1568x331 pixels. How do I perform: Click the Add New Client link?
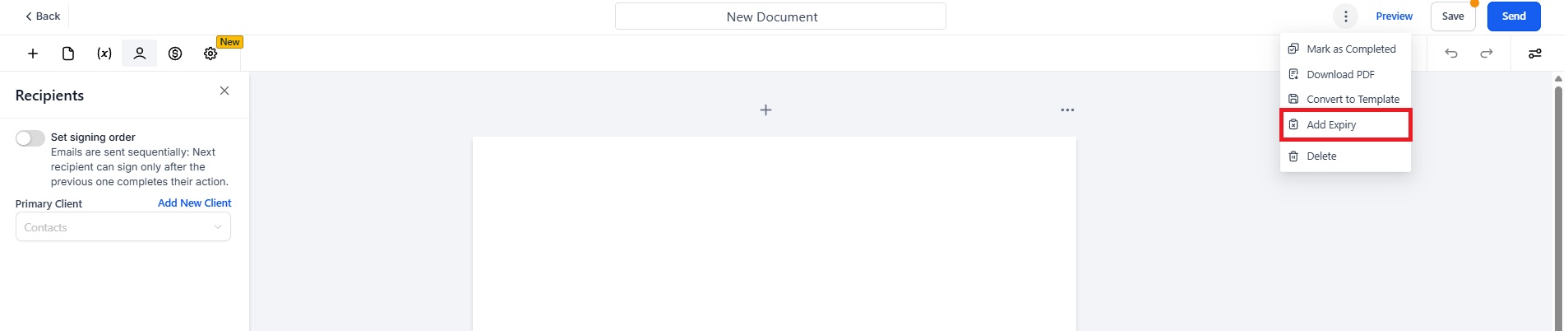(x=195, y=203)
